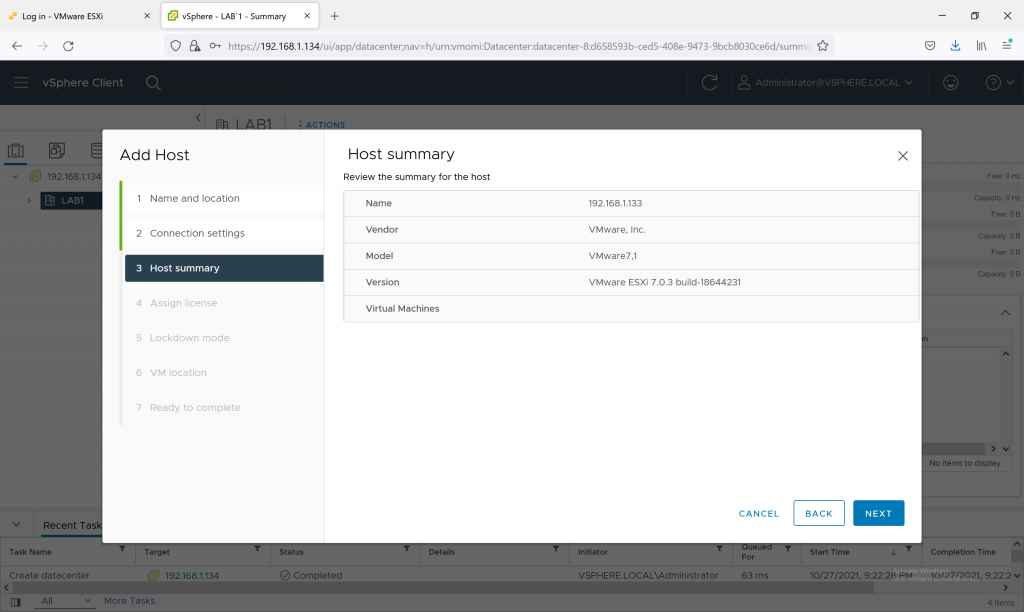
Task: Click the browser address bar URL
Action: pyautogui.click(x=519, y=46)
